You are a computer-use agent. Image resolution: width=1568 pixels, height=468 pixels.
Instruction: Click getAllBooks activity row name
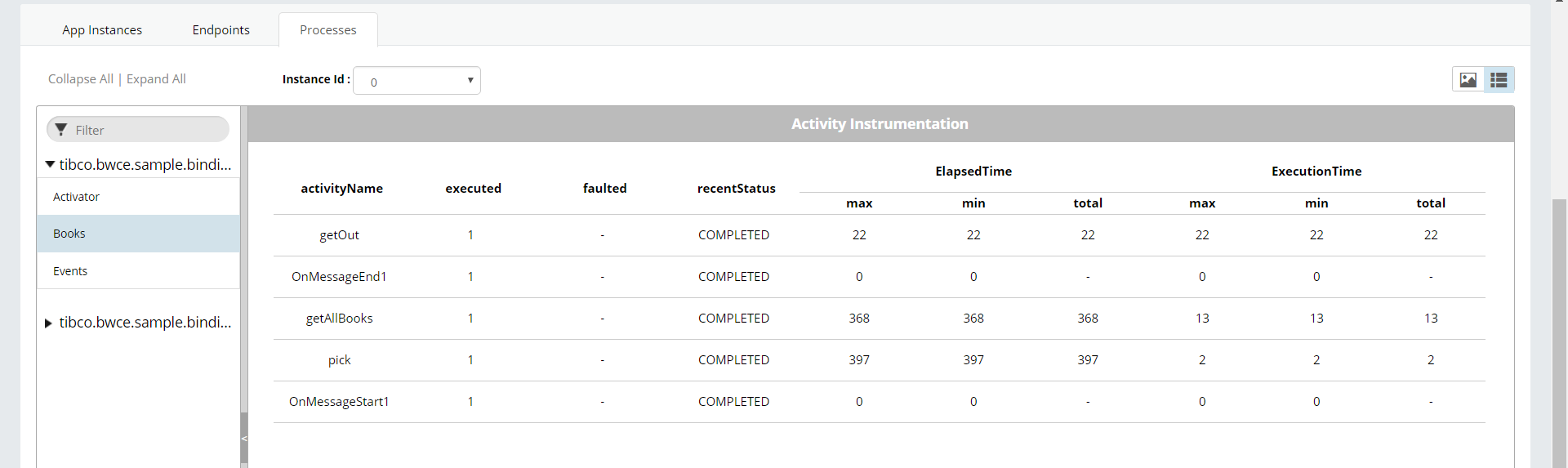click(340, 319)
